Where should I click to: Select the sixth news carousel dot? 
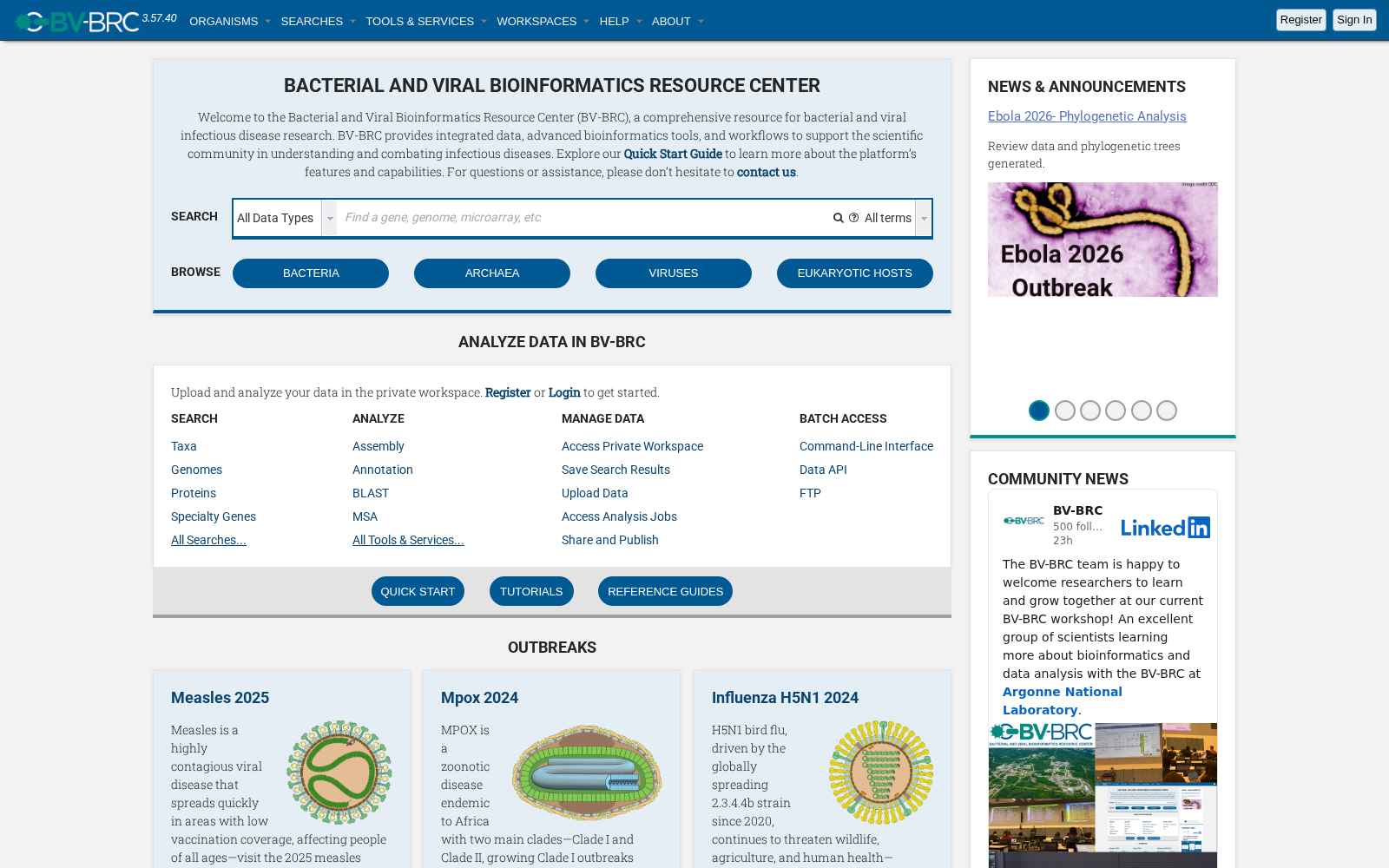tap(1167, 411)
